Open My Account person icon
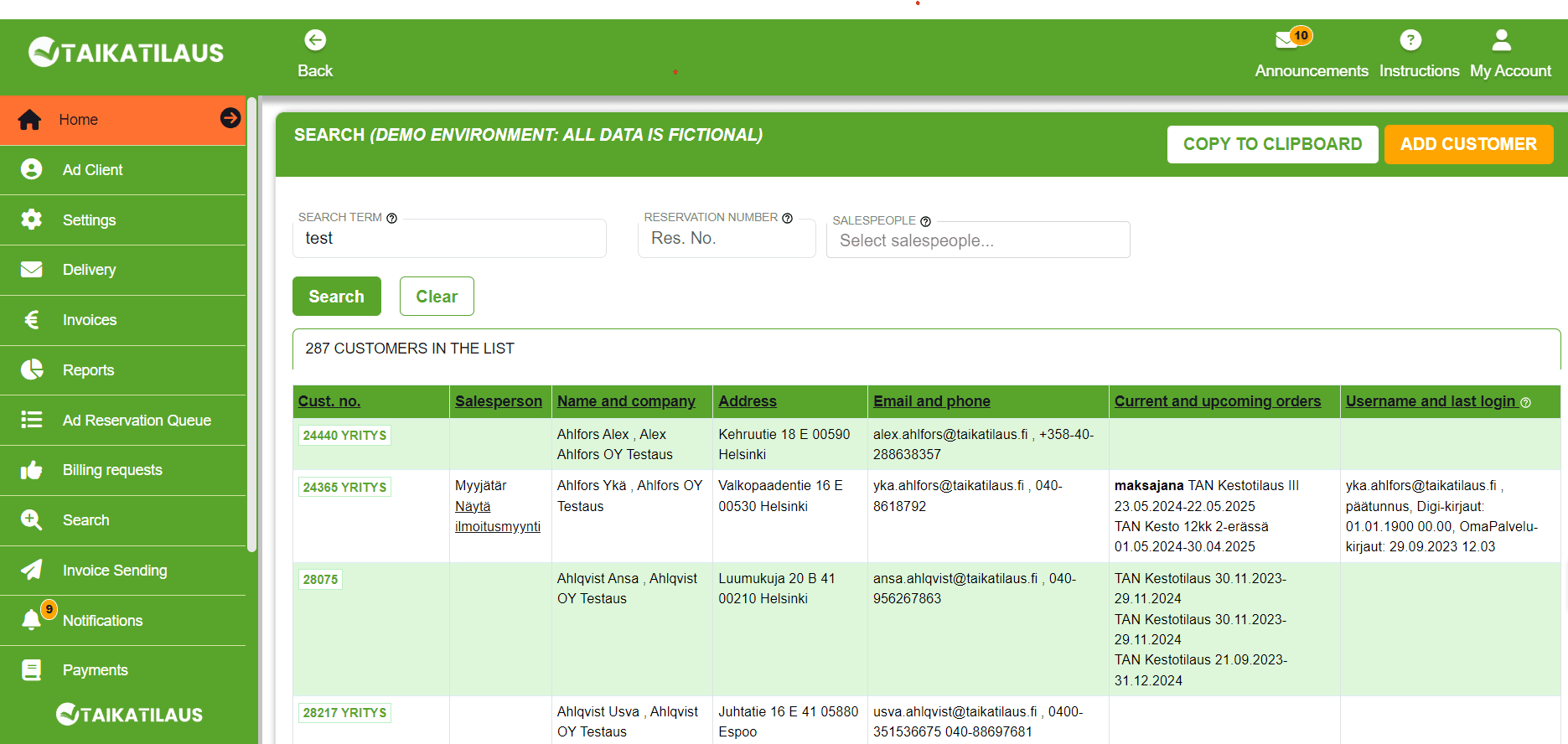 point(1501,40)
